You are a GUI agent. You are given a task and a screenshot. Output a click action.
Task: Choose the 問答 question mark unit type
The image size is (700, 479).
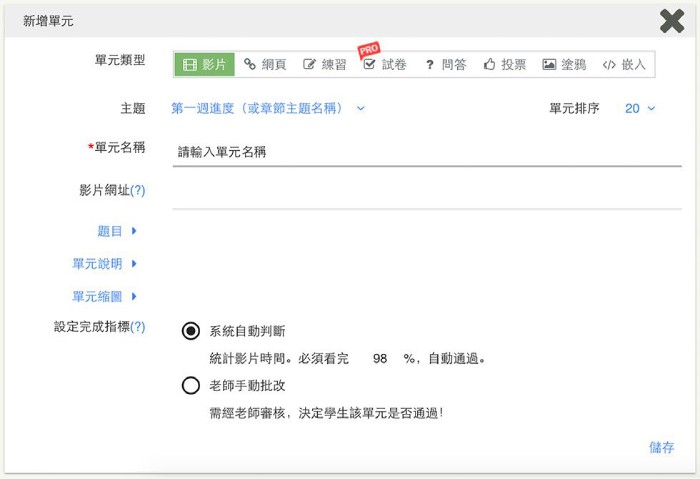(445, 64)
